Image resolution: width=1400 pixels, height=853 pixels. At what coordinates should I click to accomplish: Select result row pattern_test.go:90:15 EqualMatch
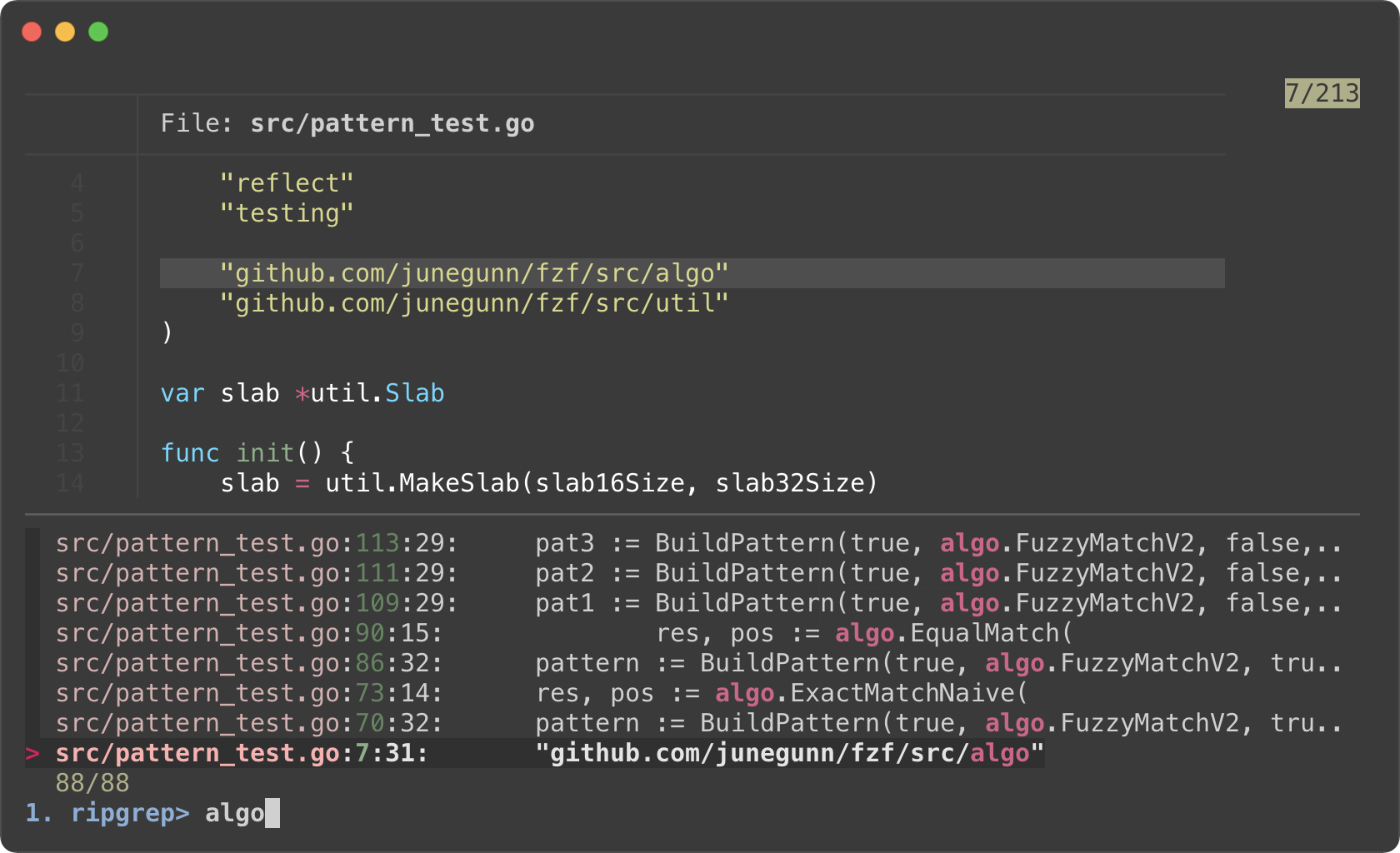563,633
